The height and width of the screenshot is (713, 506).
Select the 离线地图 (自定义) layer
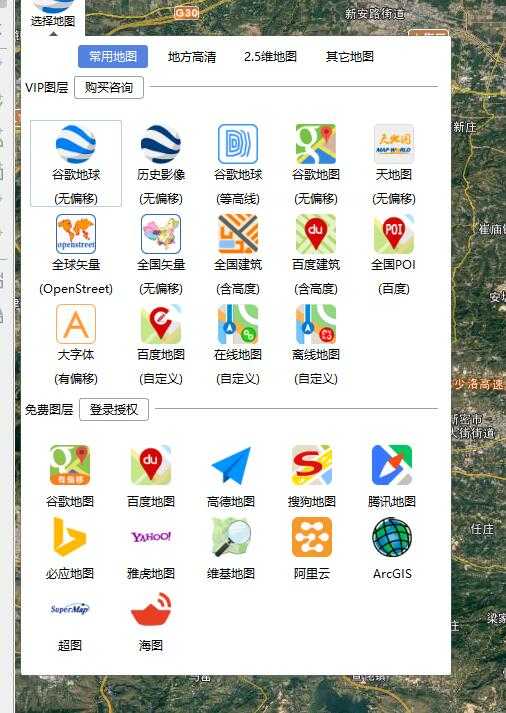click(x=316, y=344)
